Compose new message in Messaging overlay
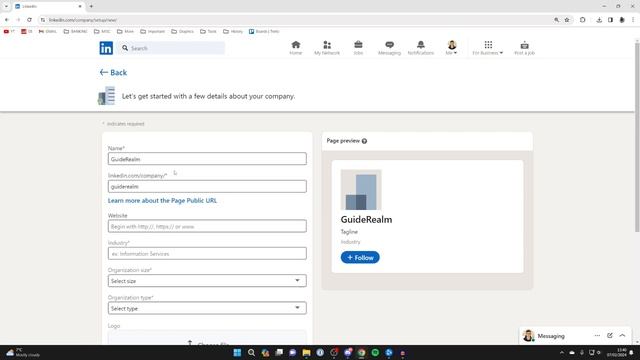 tap(610, 336)
